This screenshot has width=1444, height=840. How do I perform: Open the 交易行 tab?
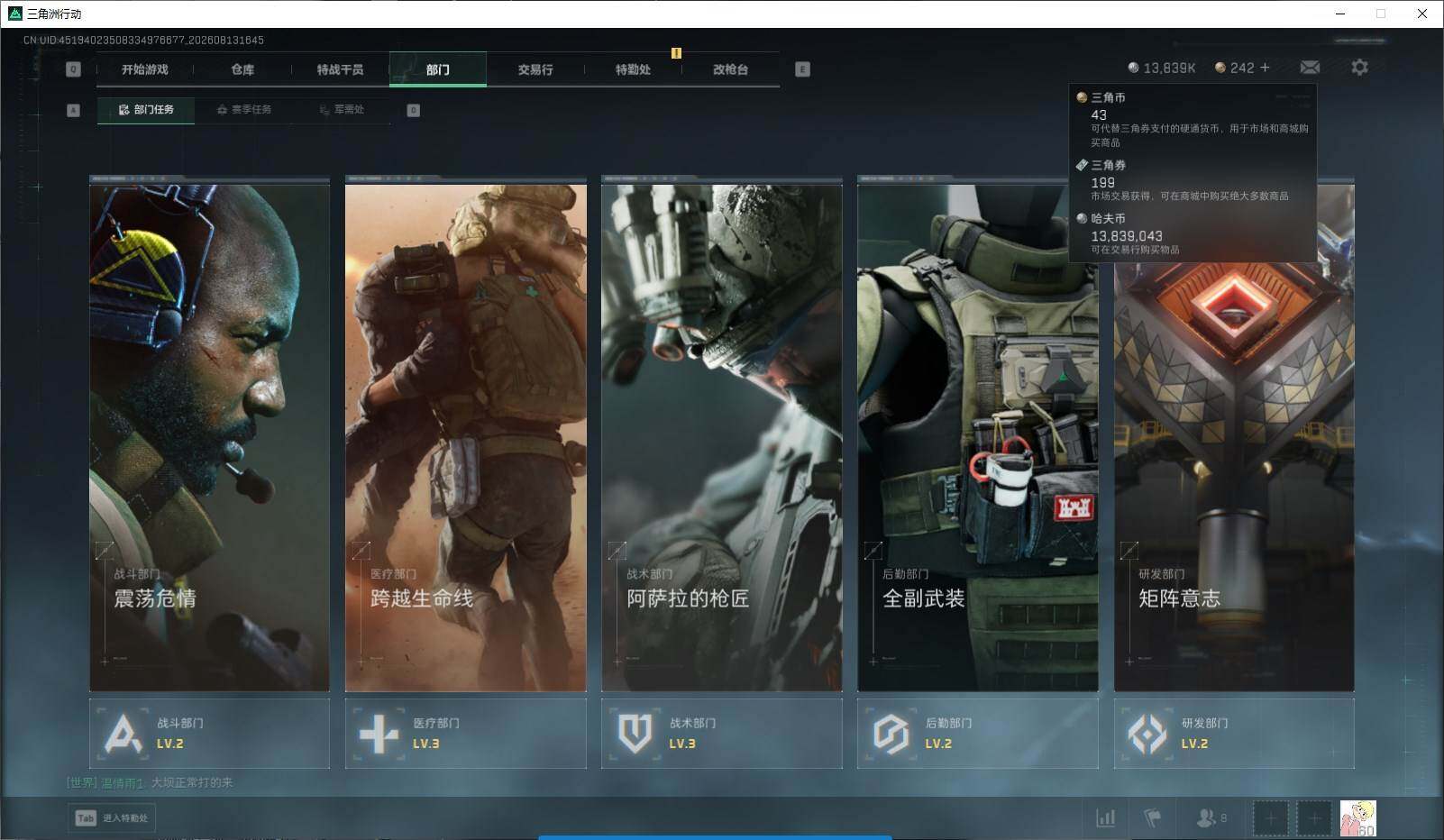535,69
